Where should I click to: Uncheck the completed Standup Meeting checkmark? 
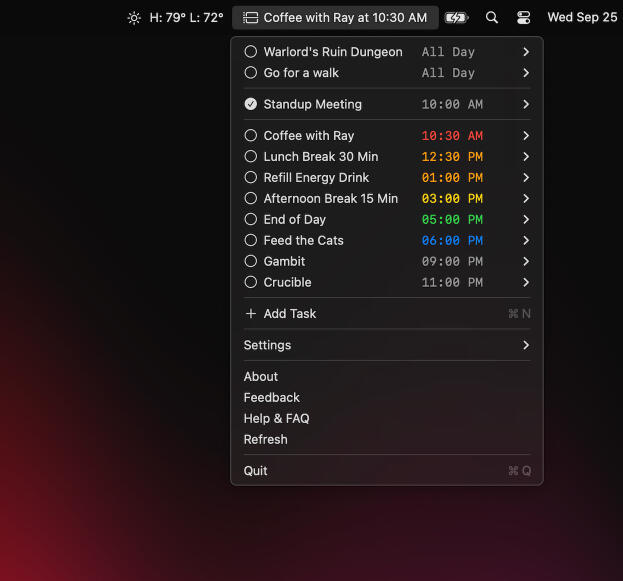tap(251, 105)
